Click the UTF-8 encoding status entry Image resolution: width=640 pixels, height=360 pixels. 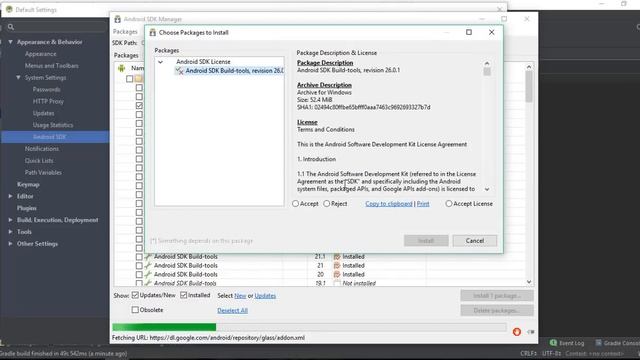pyautogui.click(x=551, y=353)
